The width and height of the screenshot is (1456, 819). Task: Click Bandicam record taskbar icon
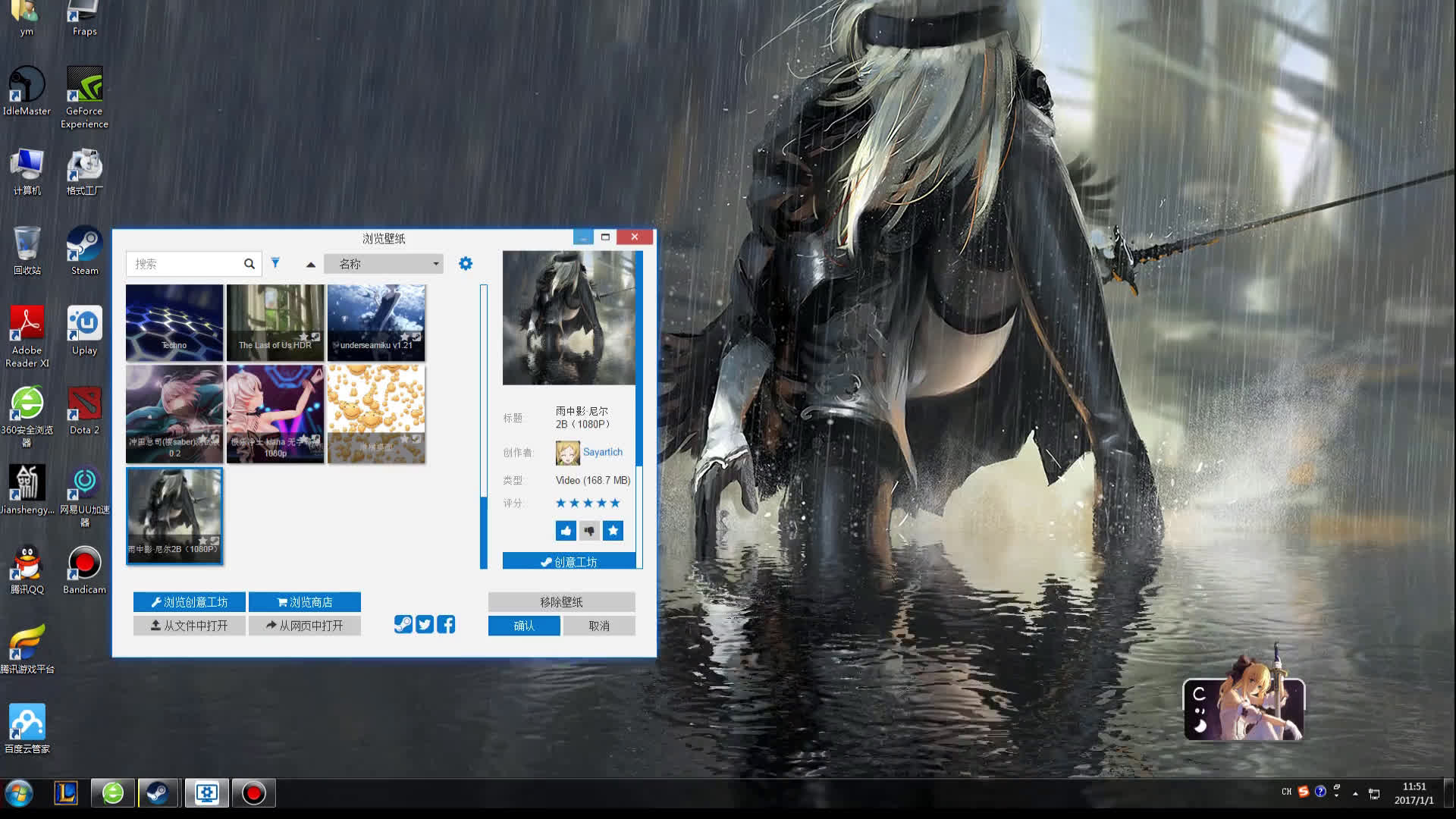click(253, 793)
